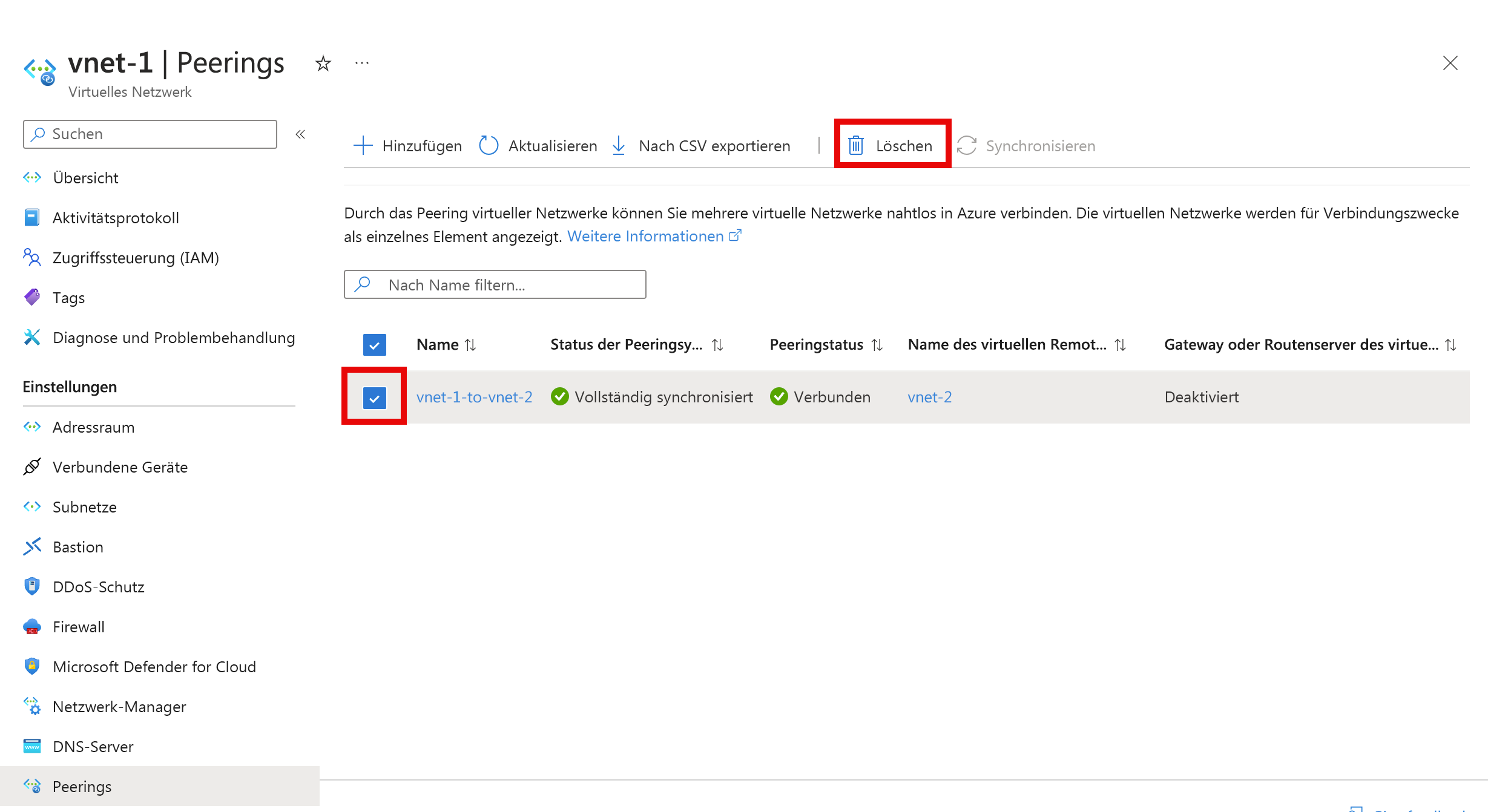
Task: Click the Tags icon in the sidebar
Action: click(x=32, y=297)
